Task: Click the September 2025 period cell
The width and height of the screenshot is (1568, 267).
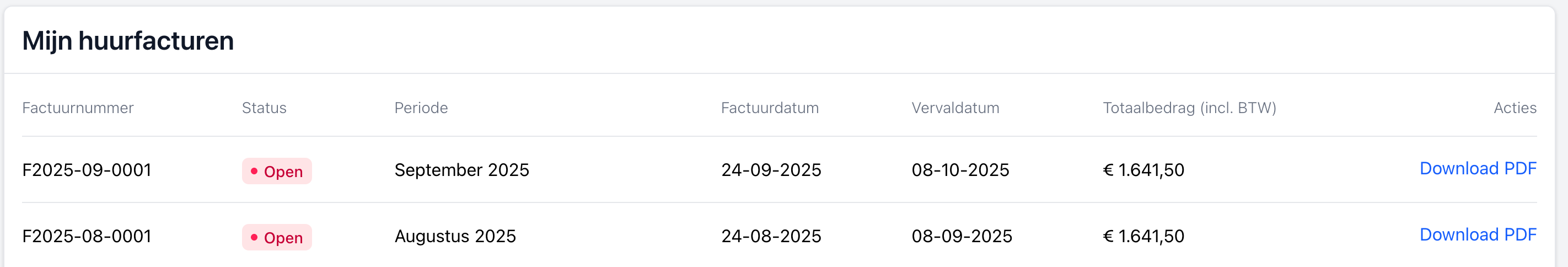Action: tap(461, 170)
